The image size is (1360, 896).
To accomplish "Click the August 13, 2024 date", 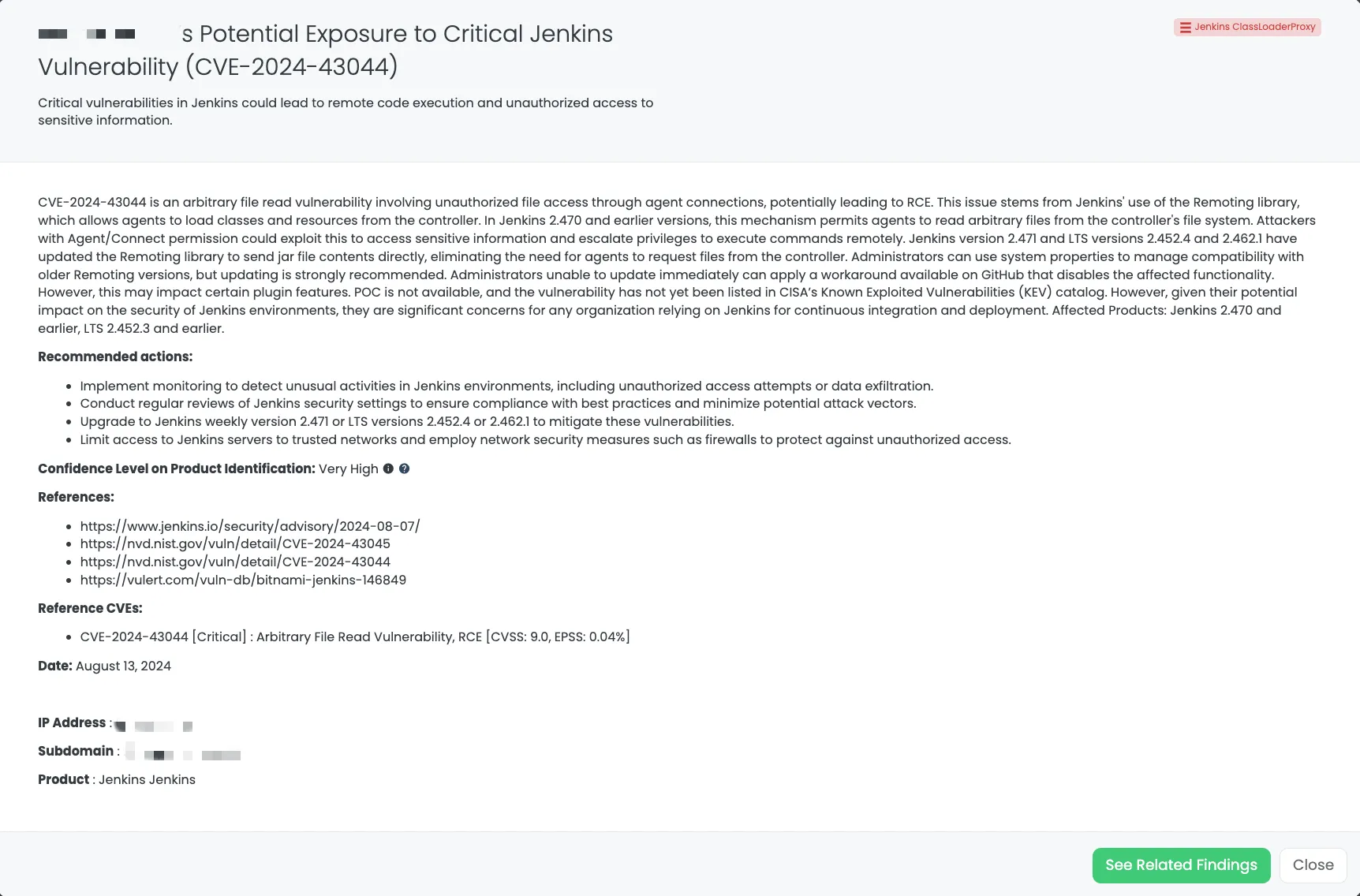I will point(123,666).
